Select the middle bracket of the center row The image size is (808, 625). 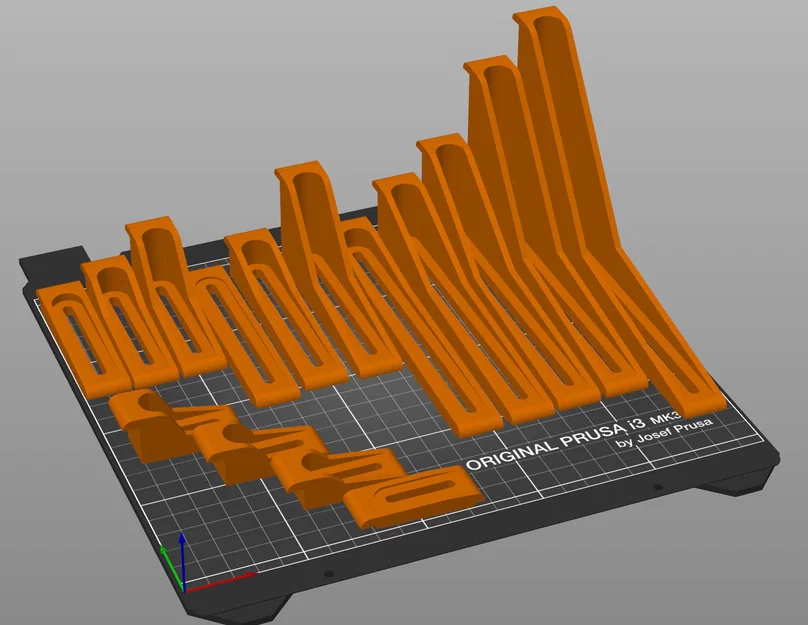tap(300, 300)
